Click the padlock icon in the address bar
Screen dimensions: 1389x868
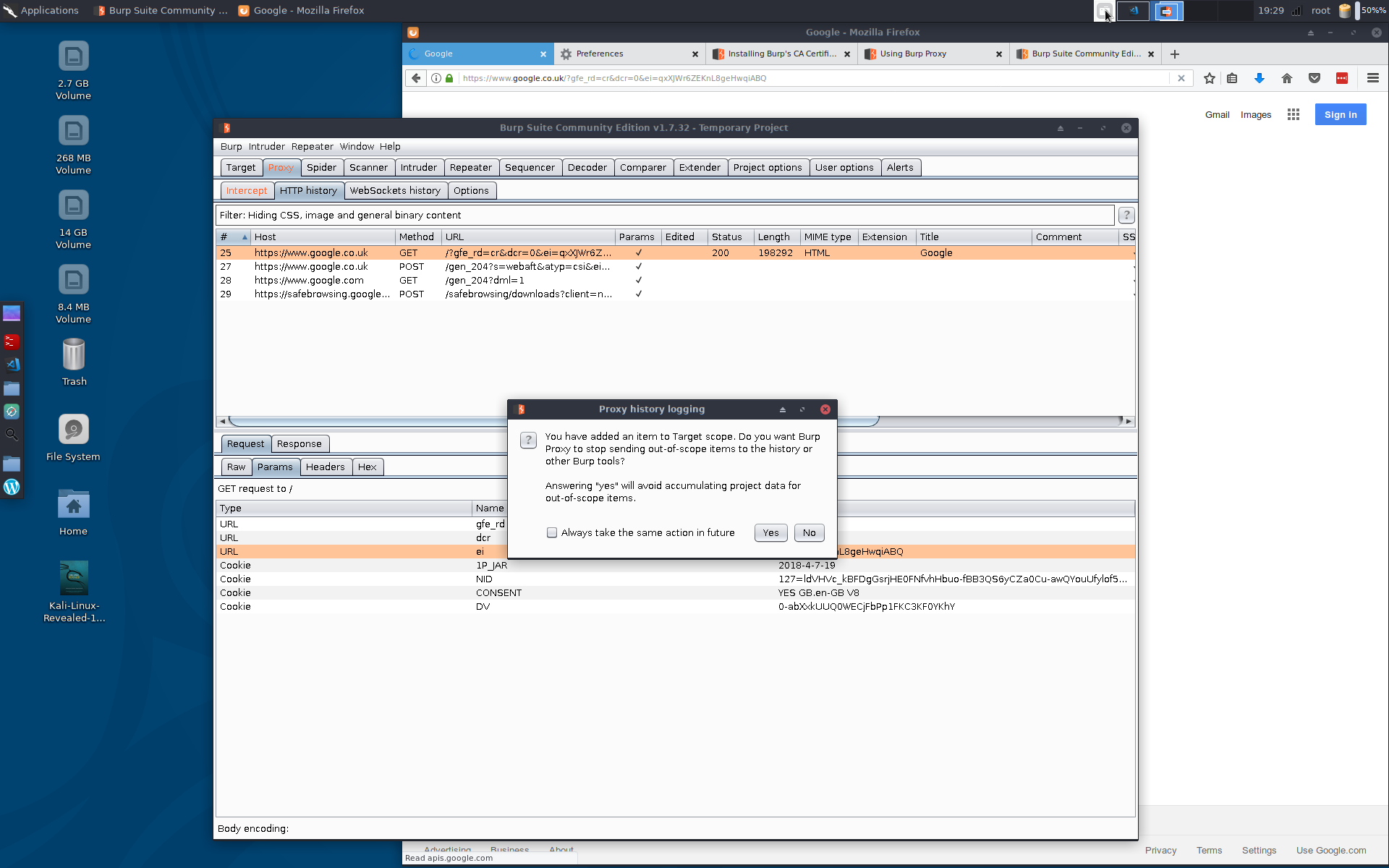[449, 78]
